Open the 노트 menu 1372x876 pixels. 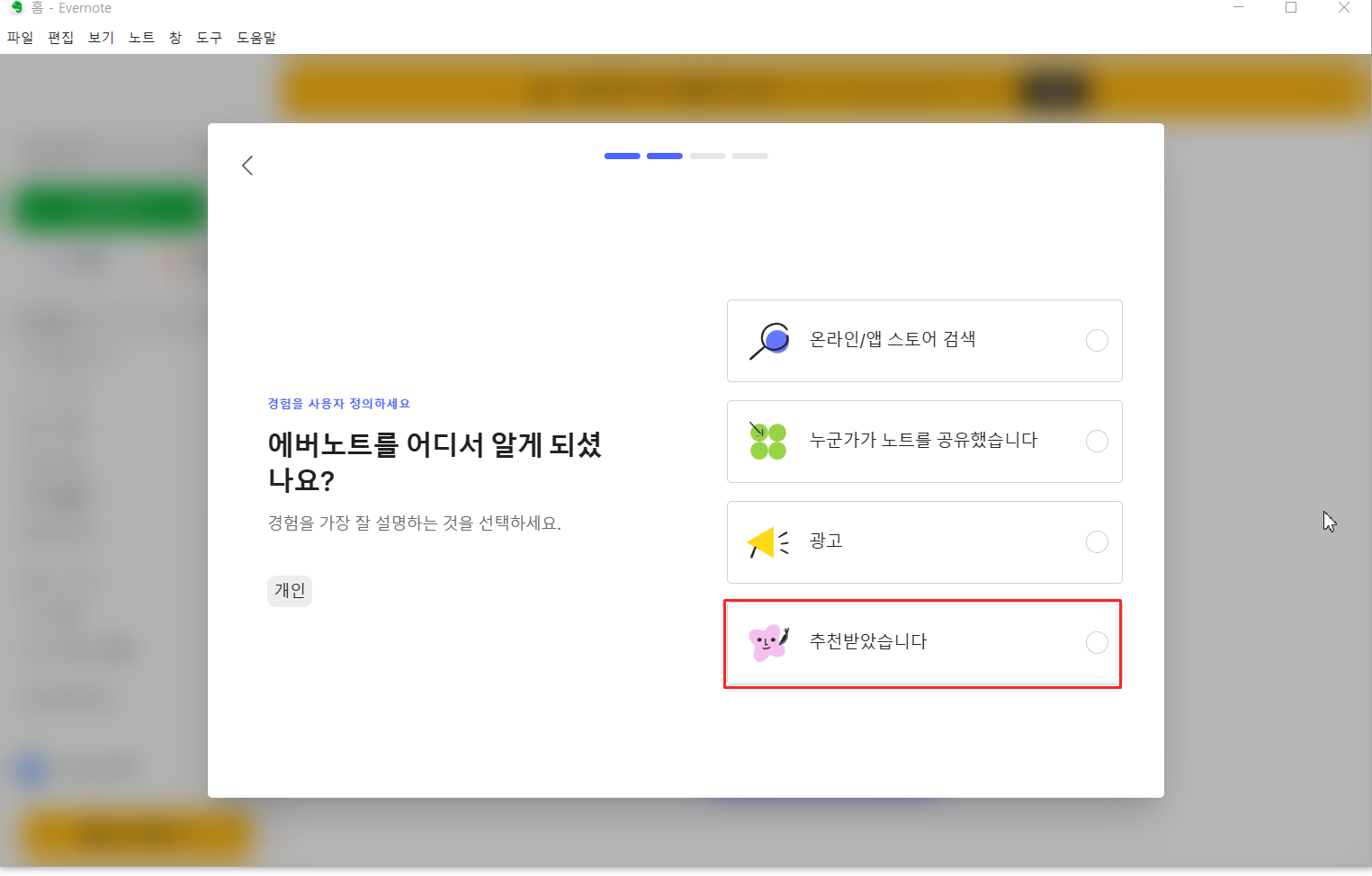click(x=142, y=38)
